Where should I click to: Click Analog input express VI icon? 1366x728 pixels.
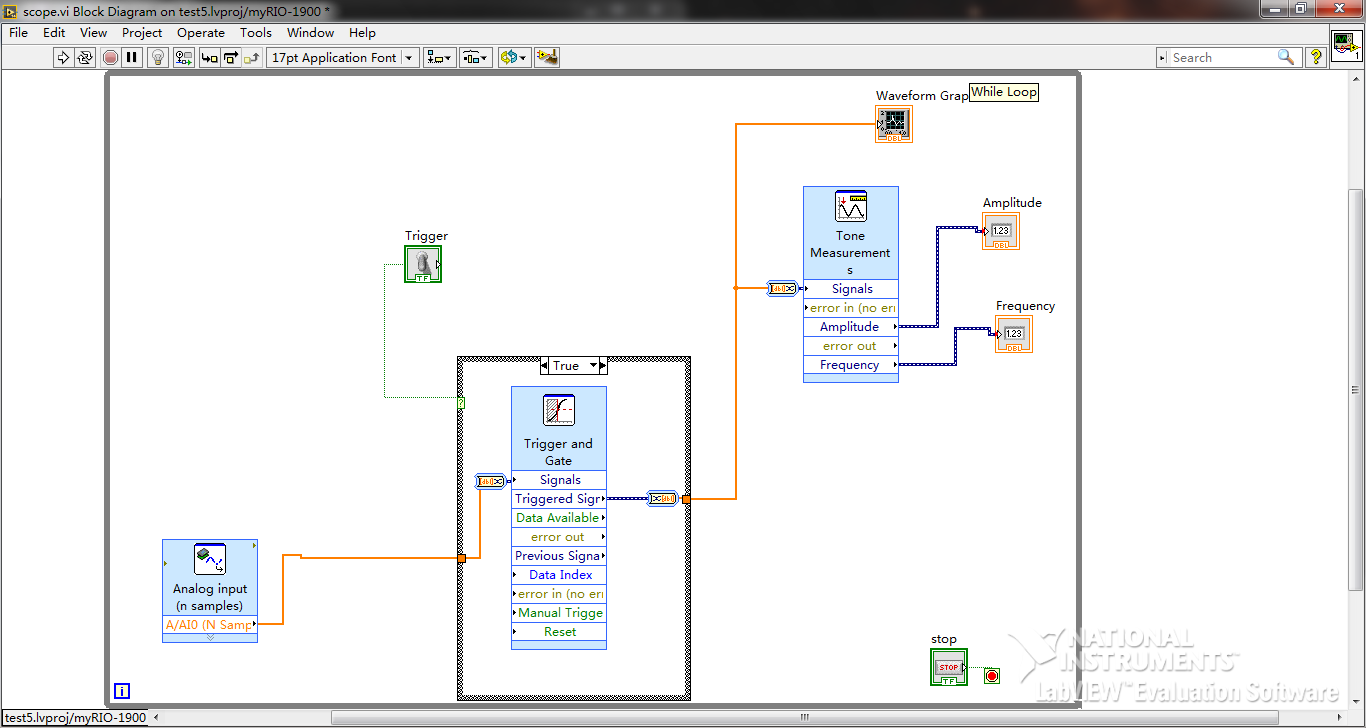point(210,559)
